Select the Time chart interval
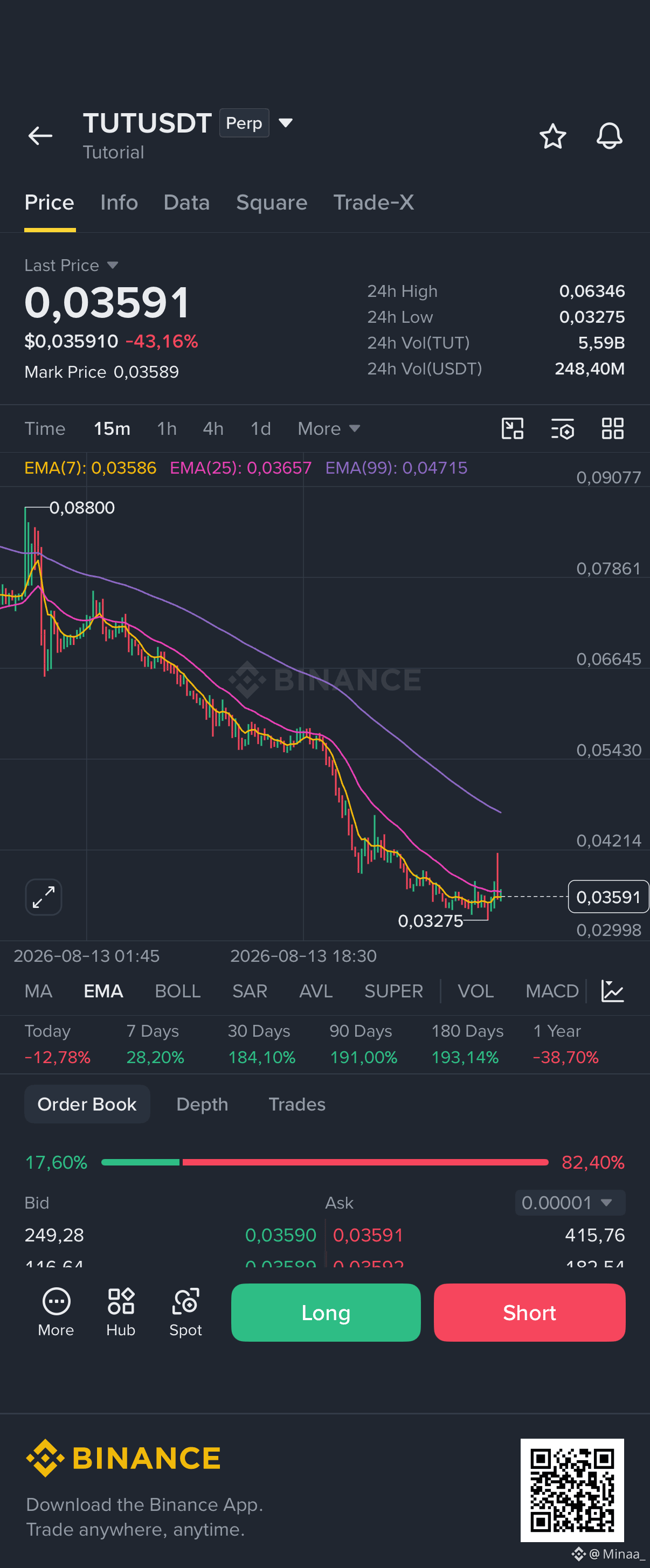 coord(44,428)
